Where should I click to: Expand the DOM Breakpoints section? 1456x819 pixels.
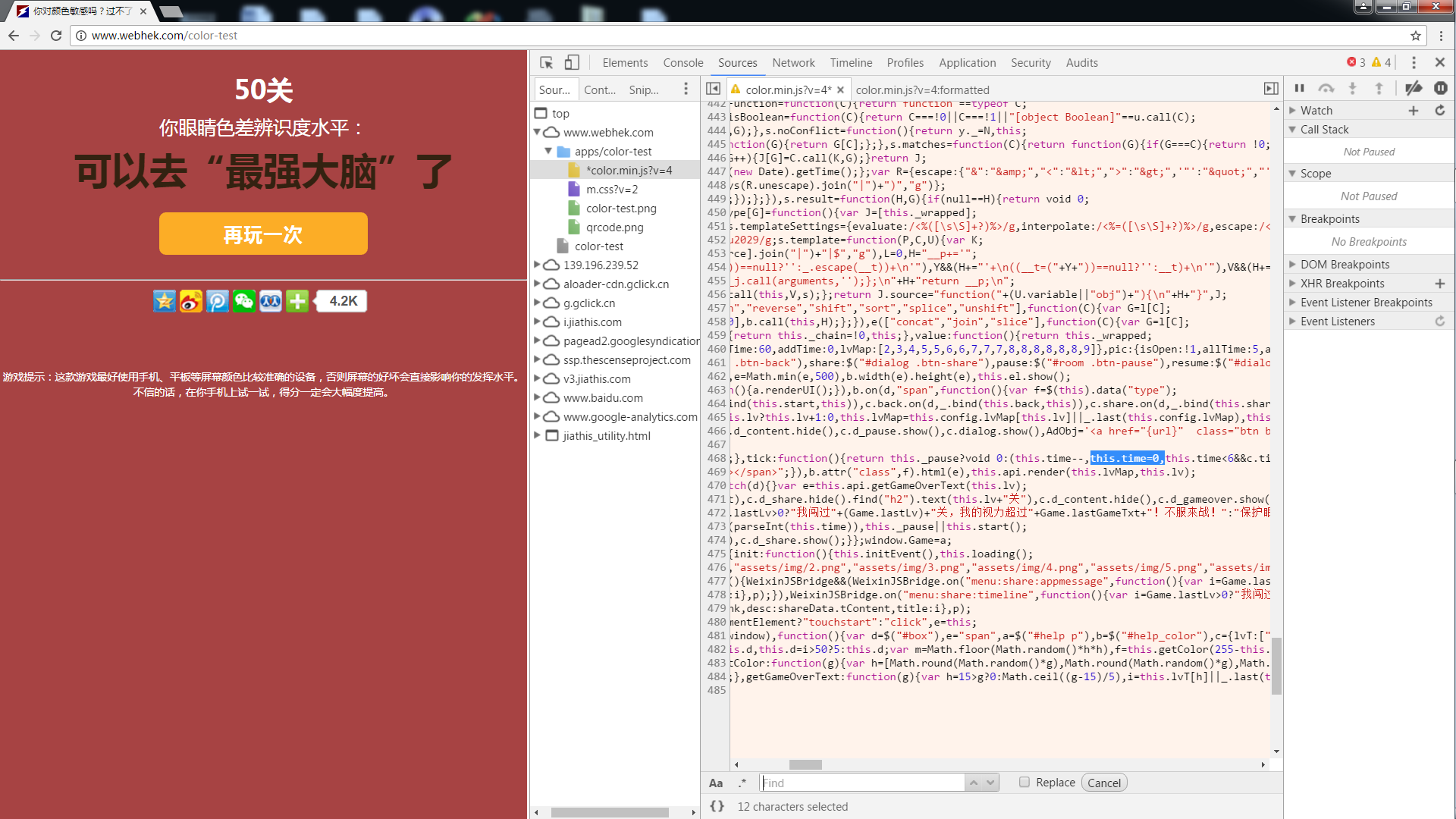tap(1292, 265)
